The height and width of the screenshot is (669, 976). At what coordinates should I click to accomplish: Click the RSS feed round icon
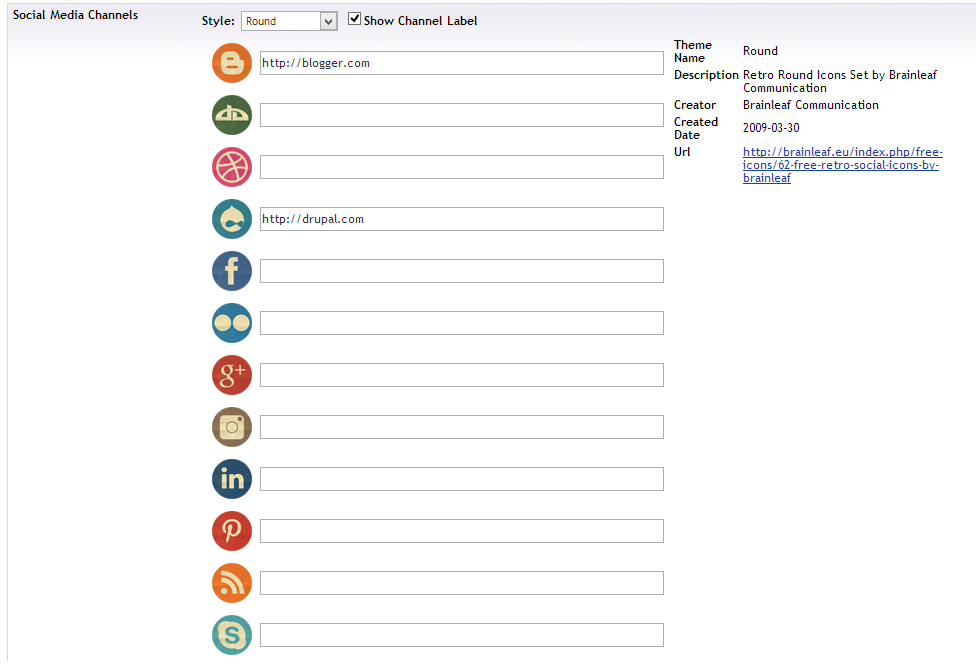point(232,583)
